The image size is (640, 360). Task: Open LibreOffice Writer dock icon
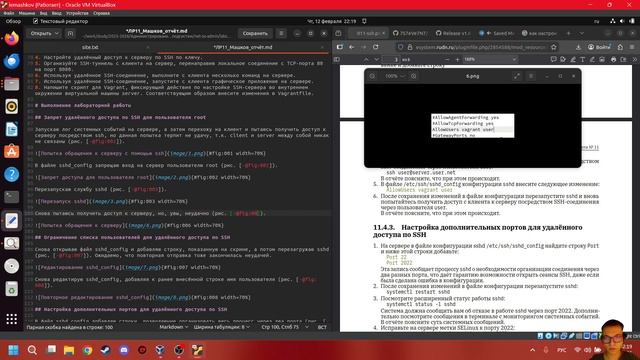coord(11,129)
